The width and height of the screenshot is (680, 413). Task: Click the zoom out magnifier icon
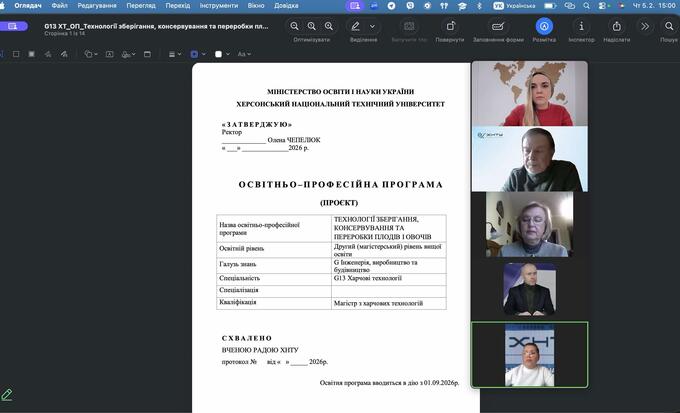pyautogui.click(x=294, y=26)
